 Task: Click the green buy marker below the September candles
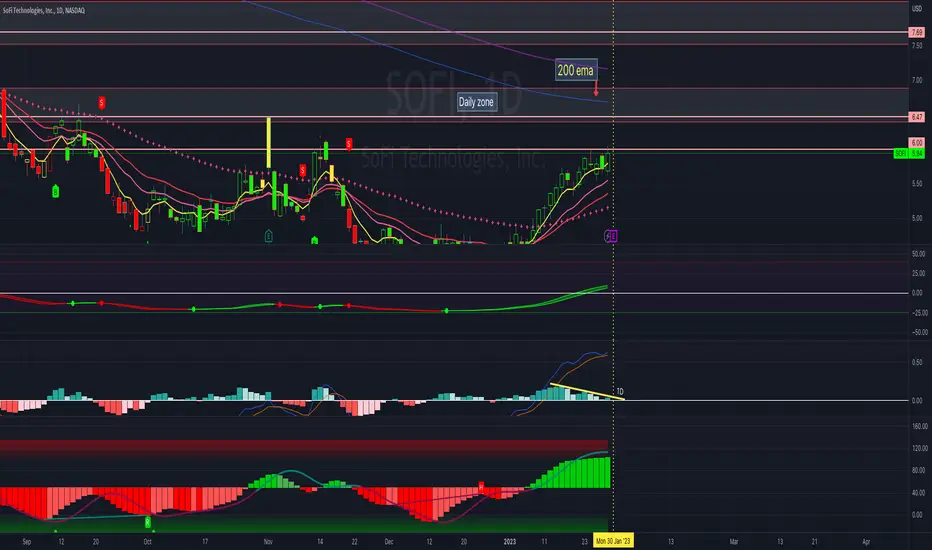55,191
